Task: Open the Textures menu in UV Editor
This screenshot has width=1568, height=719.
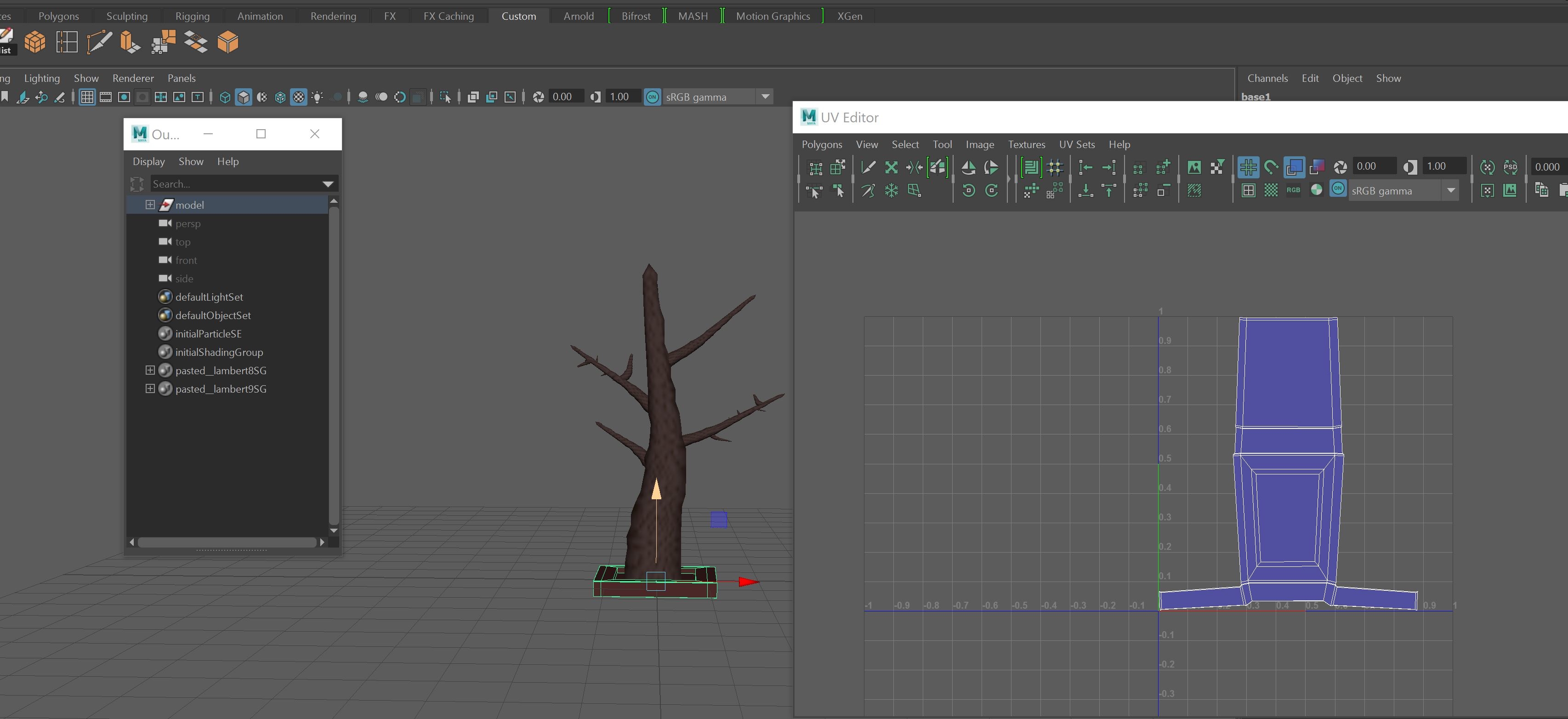Action: click(x=1026, y=144)
